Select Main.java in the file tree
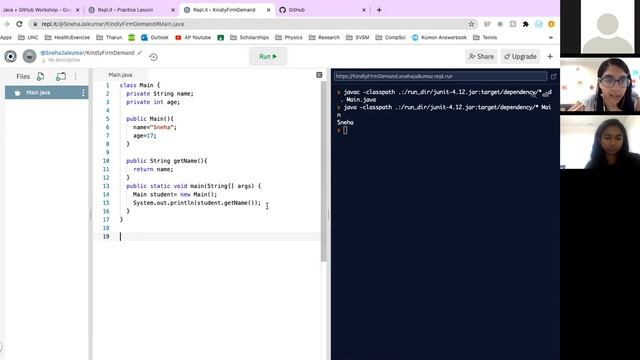The image size is (640, 360). [x=47, y=93]
